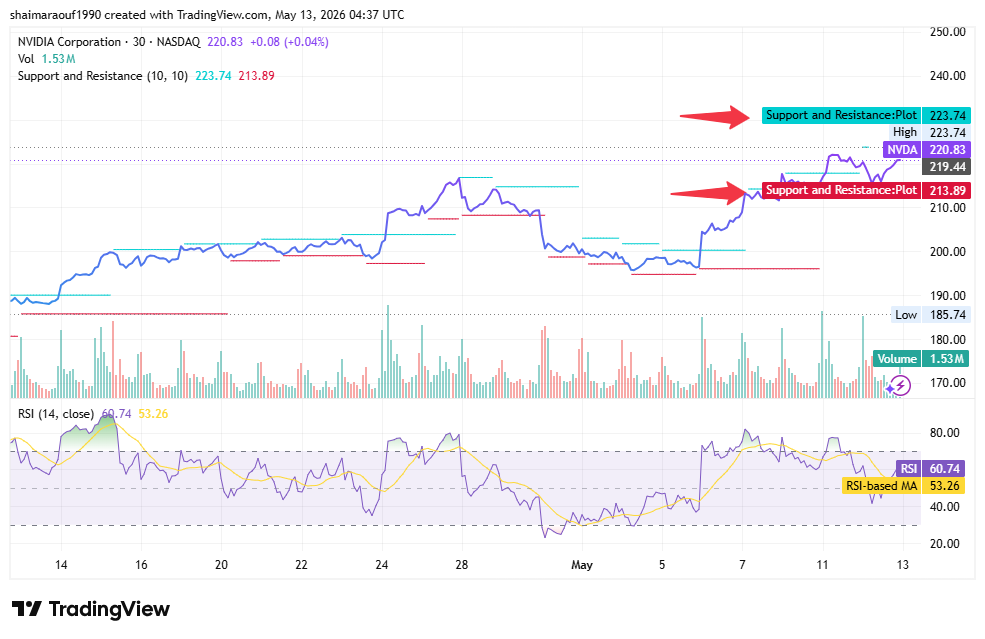This screenshot has height=639, width=985.
Task: Click the lower red arrow annotation
Action: click(707, 193)
